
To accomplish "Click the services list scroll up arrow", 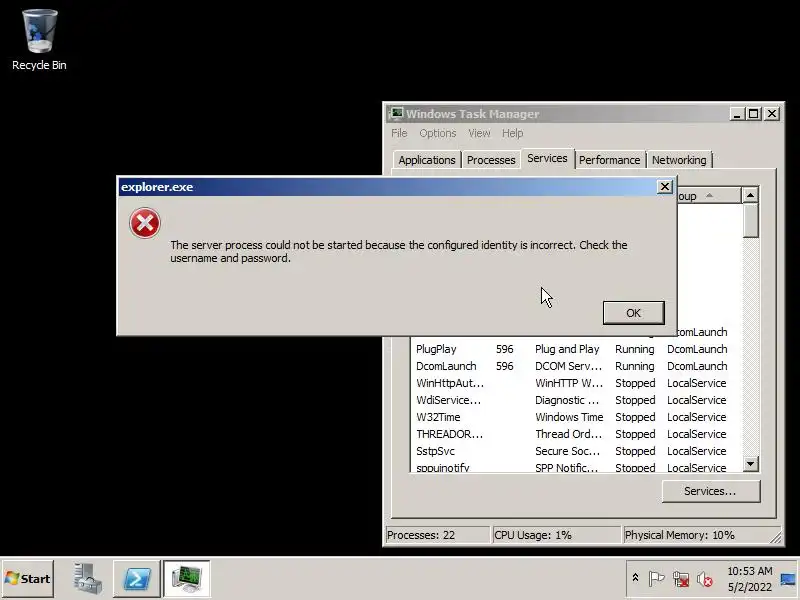I will tap(751, 195).
